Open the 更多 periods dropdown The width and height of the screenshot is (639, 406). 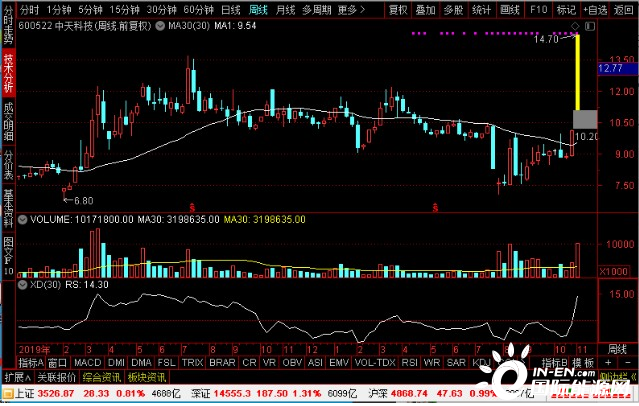350,8
